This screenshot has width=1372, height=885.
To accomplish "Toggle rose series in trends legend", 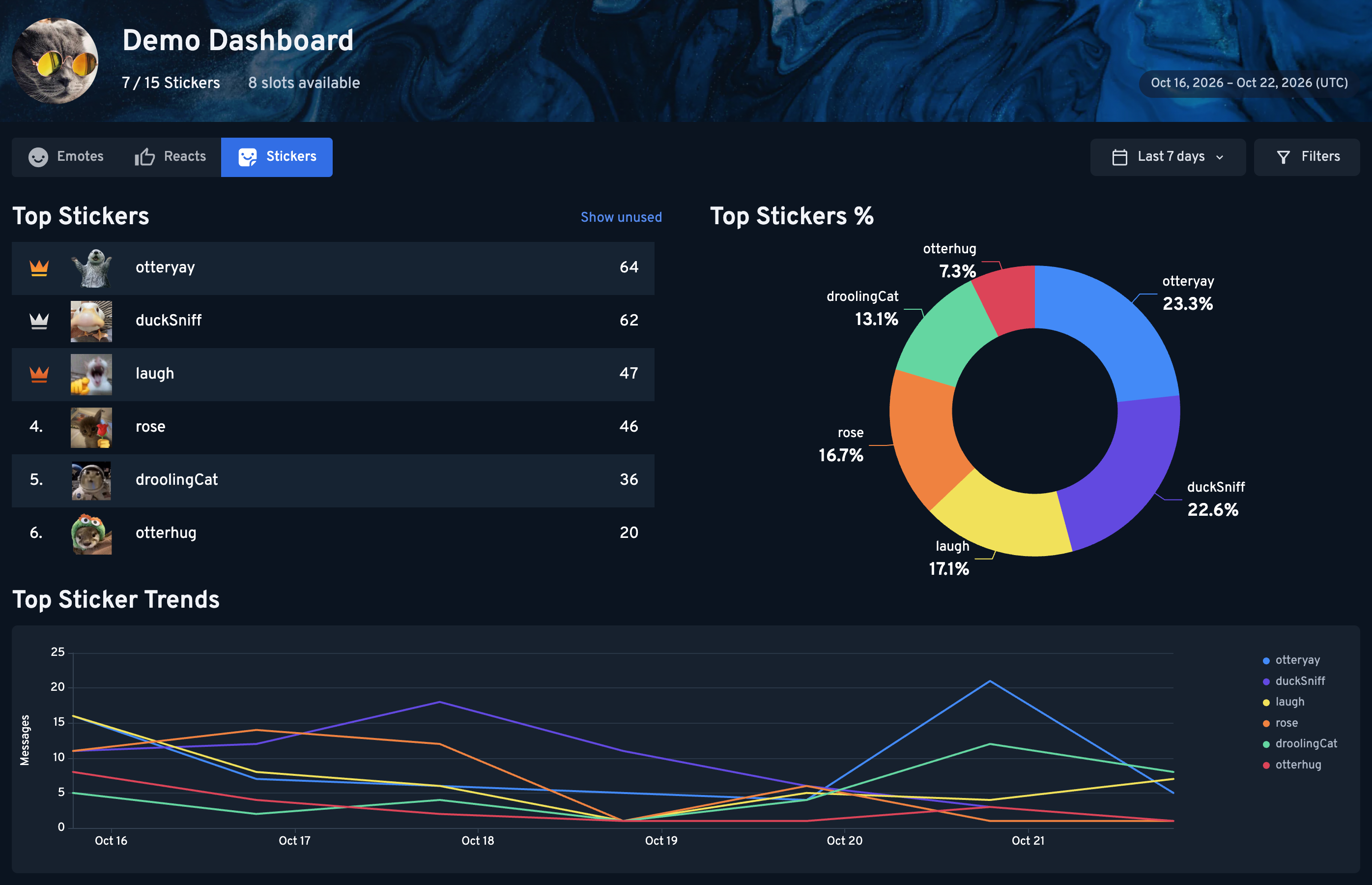I will pos(1280,723).
